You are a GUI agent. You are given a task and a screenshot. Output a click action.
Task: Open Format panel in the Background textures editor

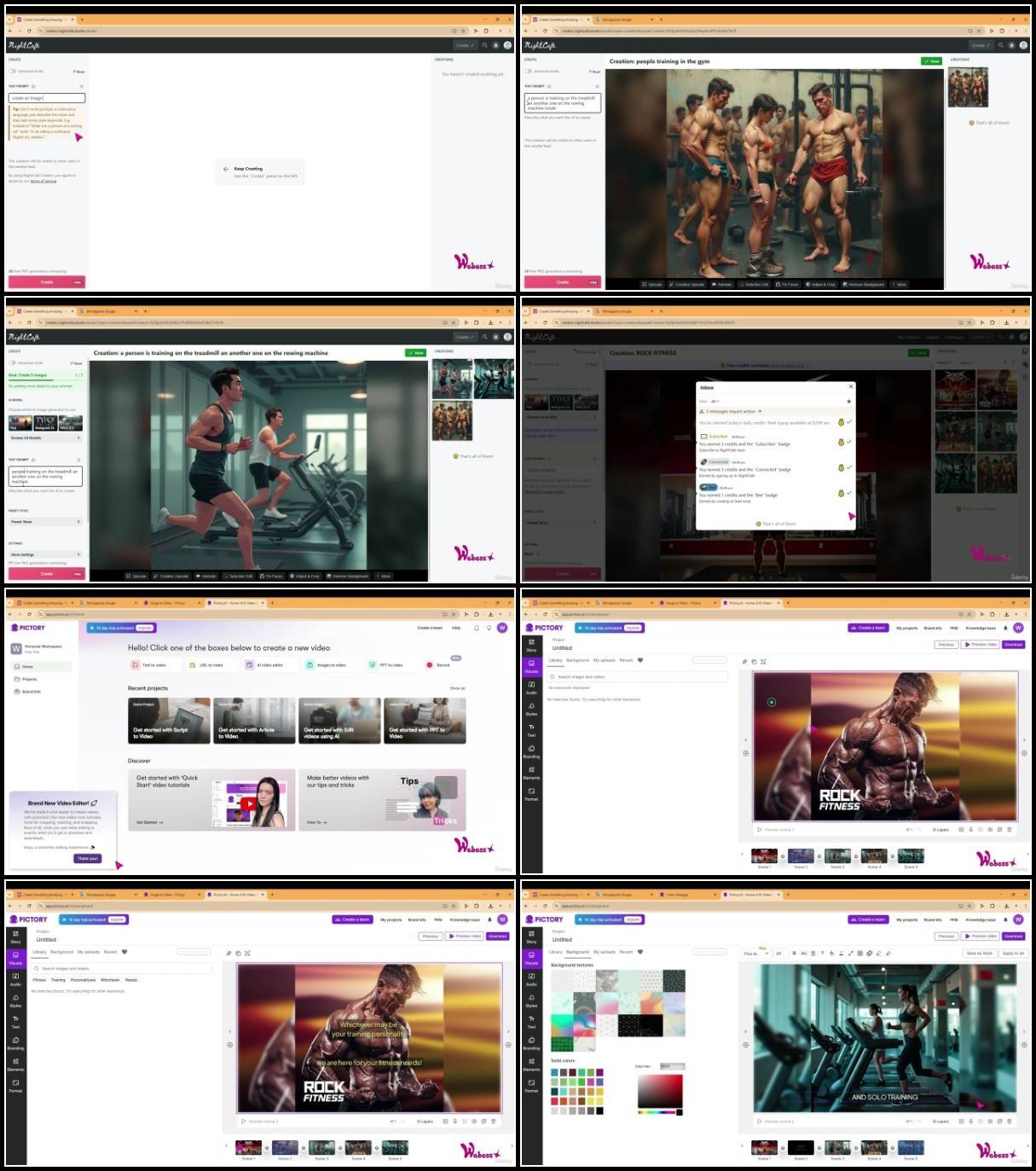531,1086
